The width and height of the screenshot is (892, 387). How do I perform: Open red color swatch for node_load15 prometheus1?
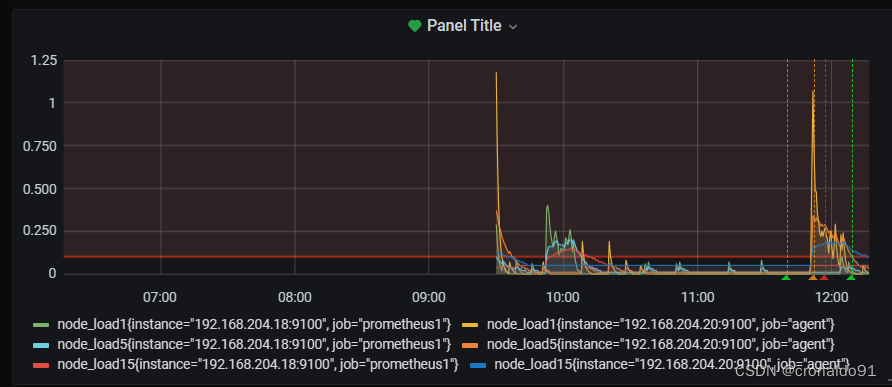point(41,365)
